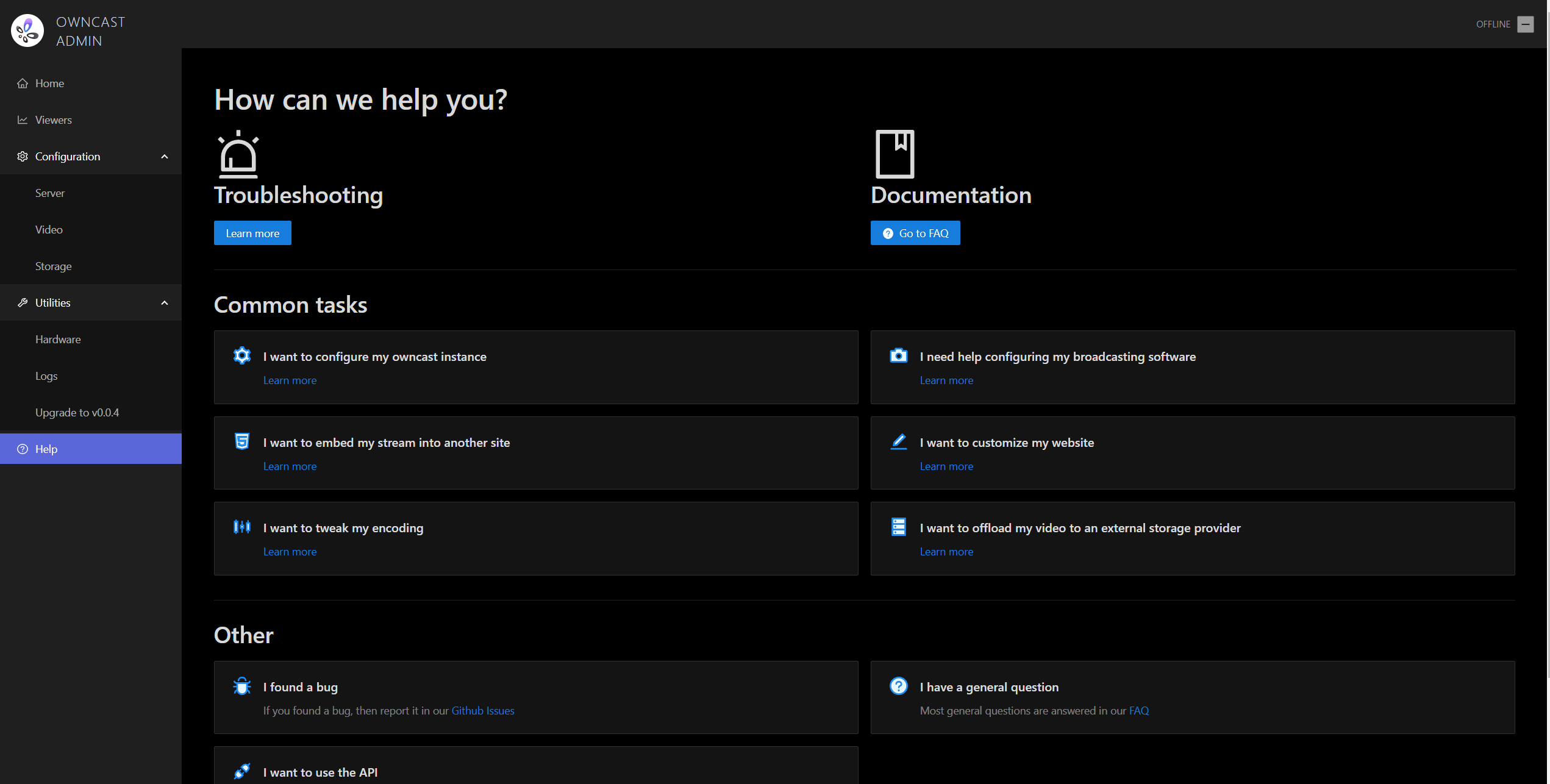Select the Help question-mark icon

22,449
